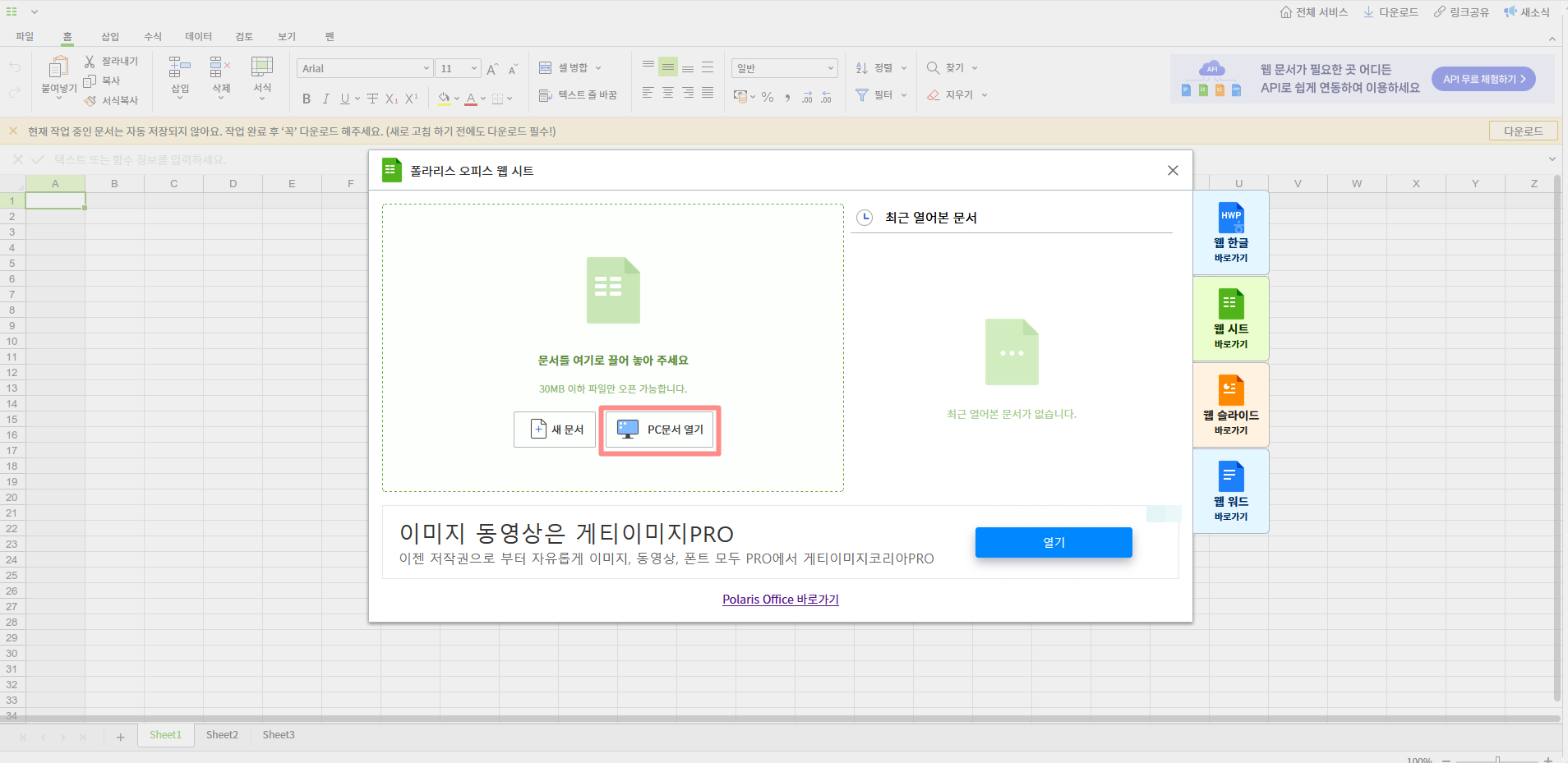The height and width of the screenshot is (763, 1568).
Task: Open the 웹 한글 HWP shortcut
Action: click(1231, 232)
